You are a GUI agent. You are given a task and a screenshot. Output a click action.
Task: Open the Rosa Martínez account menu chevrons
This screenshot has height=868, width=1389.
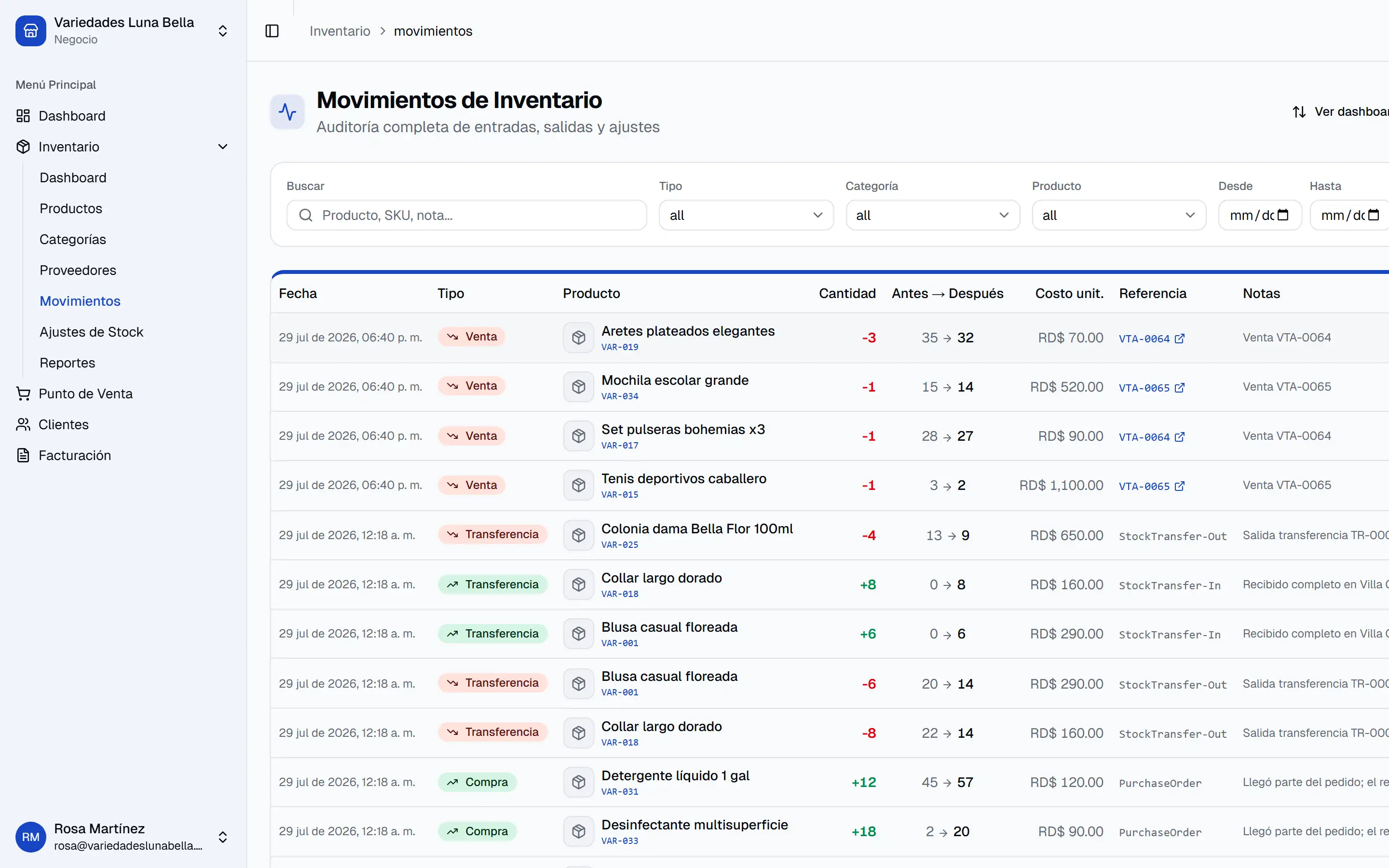point(223,837)
